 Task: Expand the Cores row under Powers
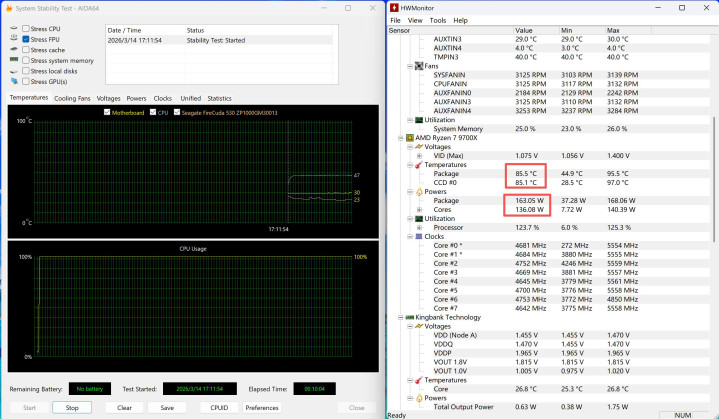[418, 209]
